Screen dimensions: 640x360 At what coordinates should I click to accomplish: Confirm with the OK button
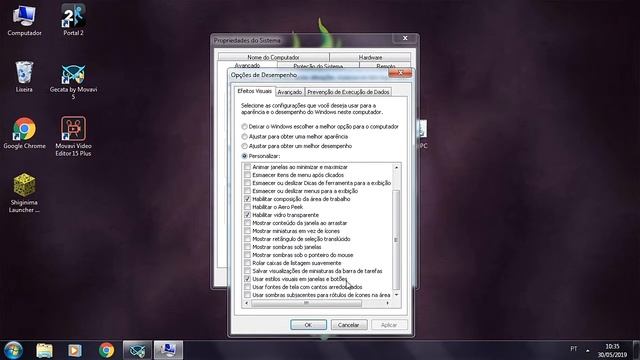(308, 325)
